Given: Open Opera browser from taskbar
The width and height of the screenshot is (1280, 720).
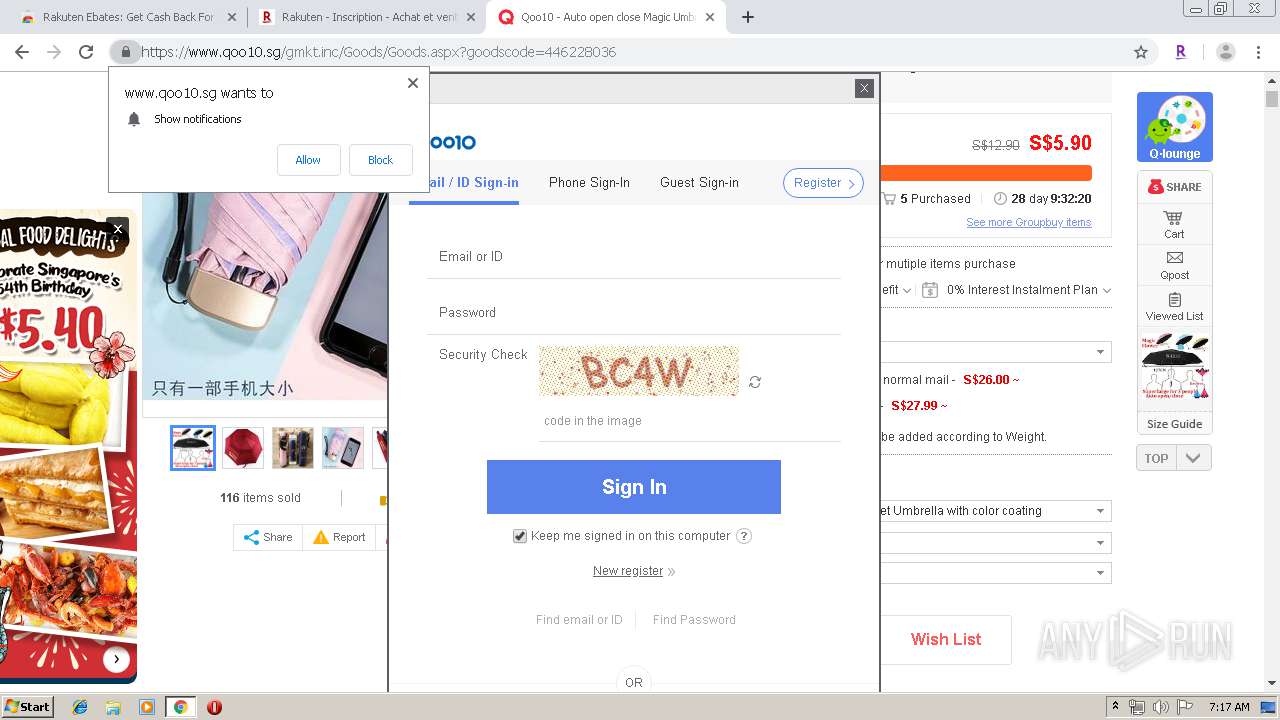Looking at the screenshot, I should pos(214,707).
